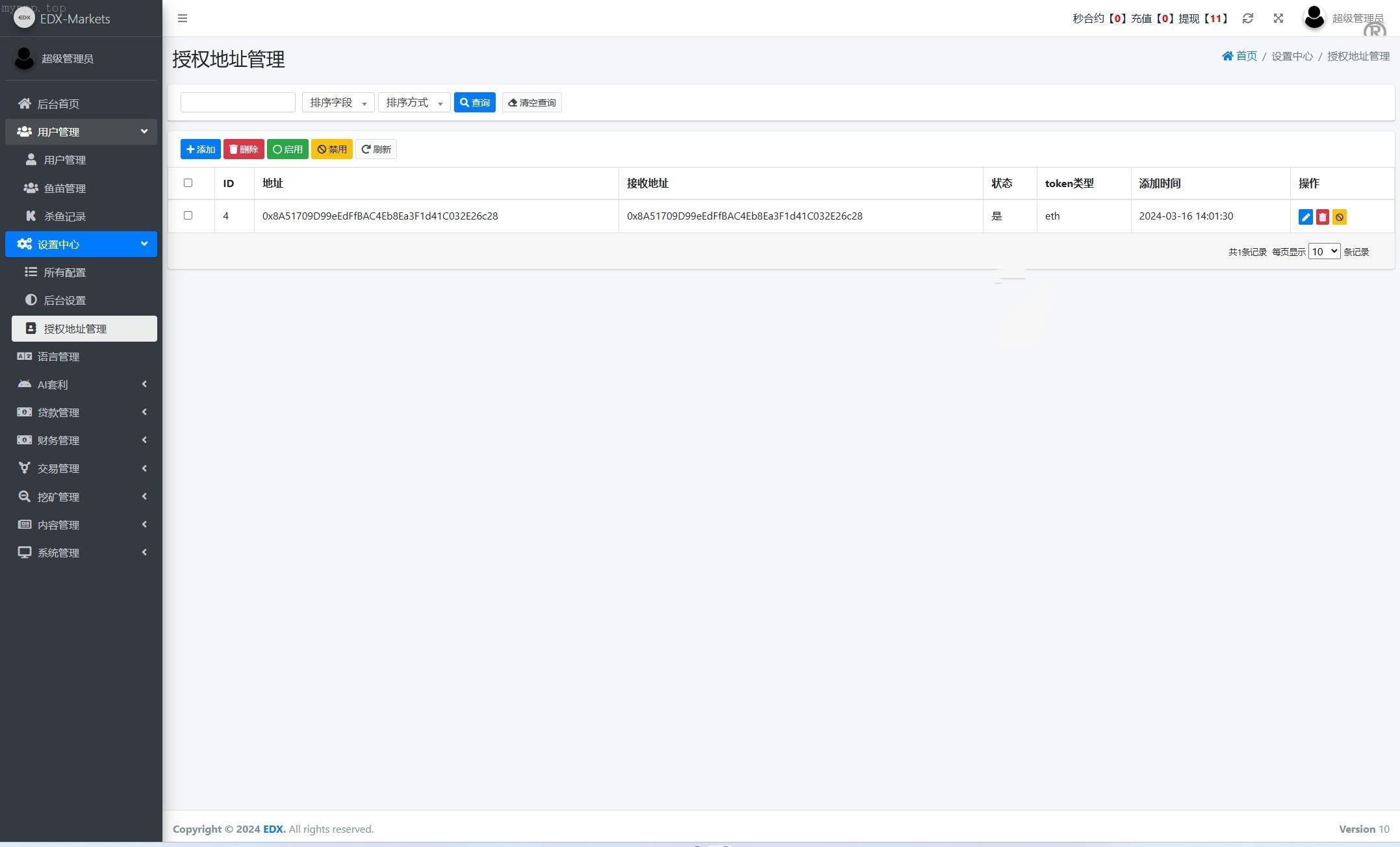
Task: Click the top bar refresh icon
Action: [x=1247, y=18]
